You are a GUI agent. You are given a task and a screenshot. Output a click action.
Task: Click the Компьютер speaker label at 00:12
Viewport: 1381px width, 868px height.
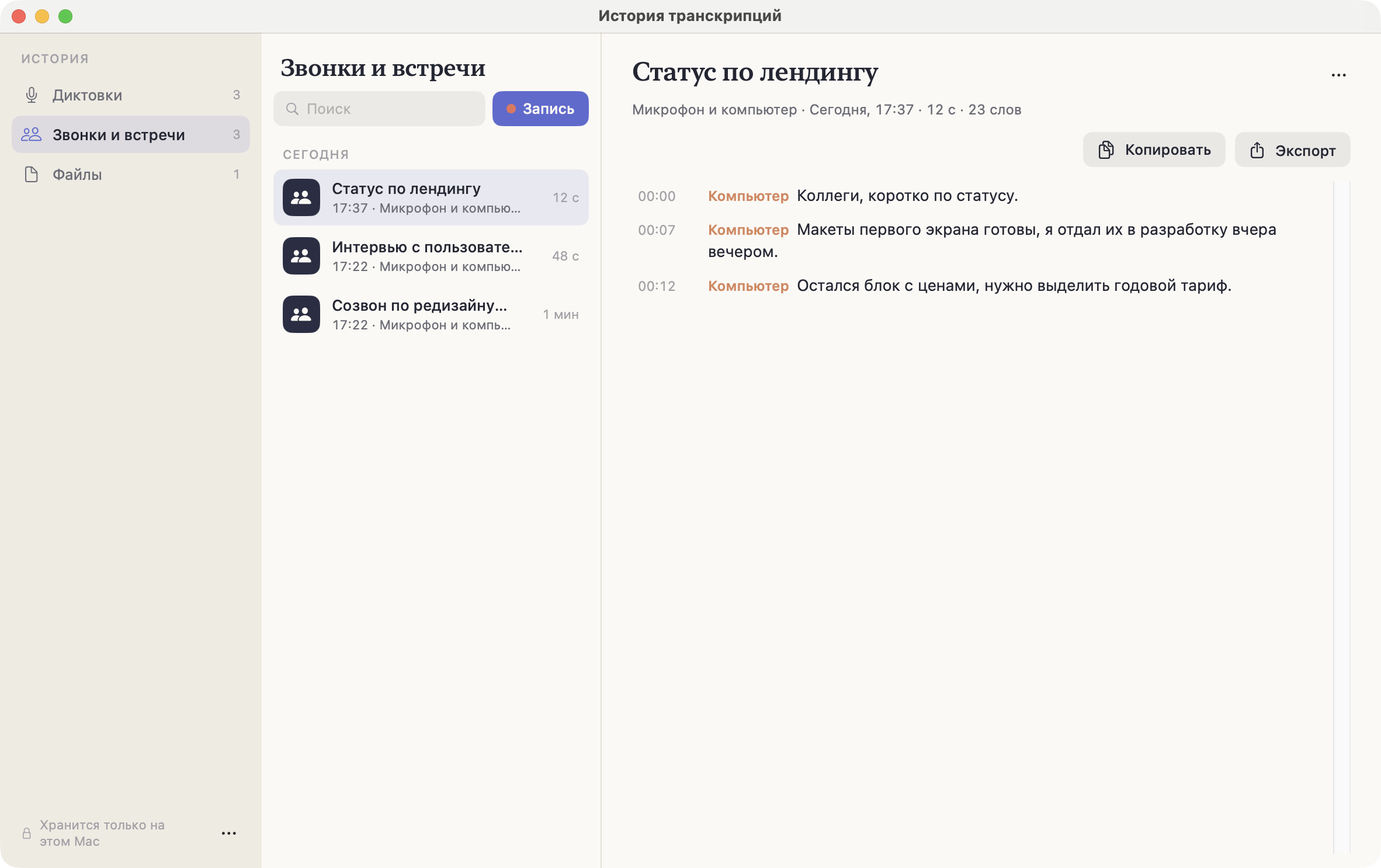click(x=748, y=286)
